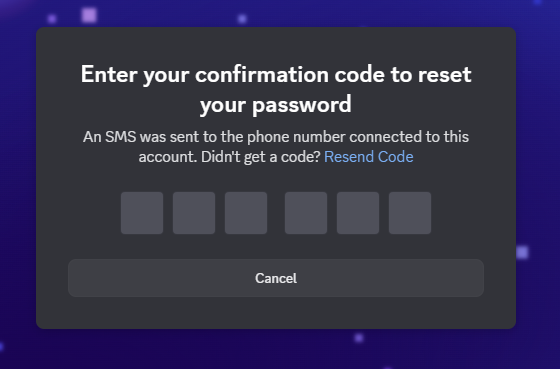The height and width of the screenshot is (369, 560).
Task: Click the wide Cancel button below code boxes
Action: click(x=276, y=278)
